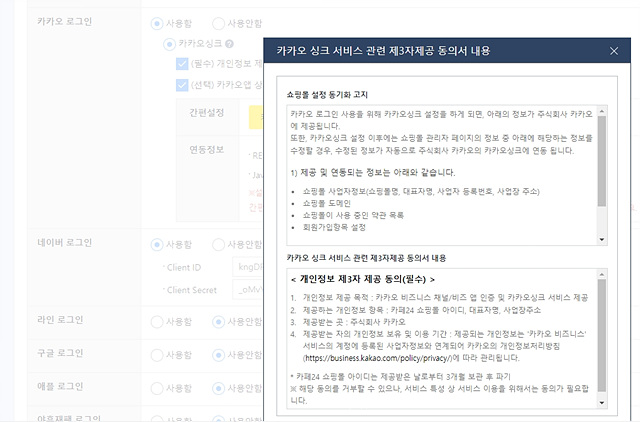This screenshot has height=422, width=640.
Task: Click up arrow of 제3자제공 동의서 scrollbar
Action: (x=602, y=274)
